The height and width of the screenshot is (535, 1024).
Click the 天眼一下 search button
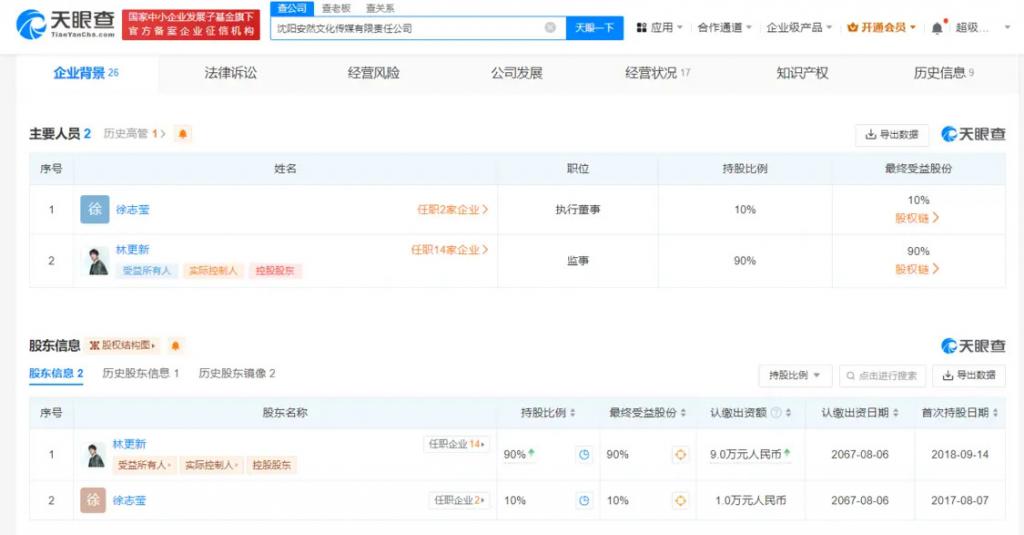[x=595, y=28]
